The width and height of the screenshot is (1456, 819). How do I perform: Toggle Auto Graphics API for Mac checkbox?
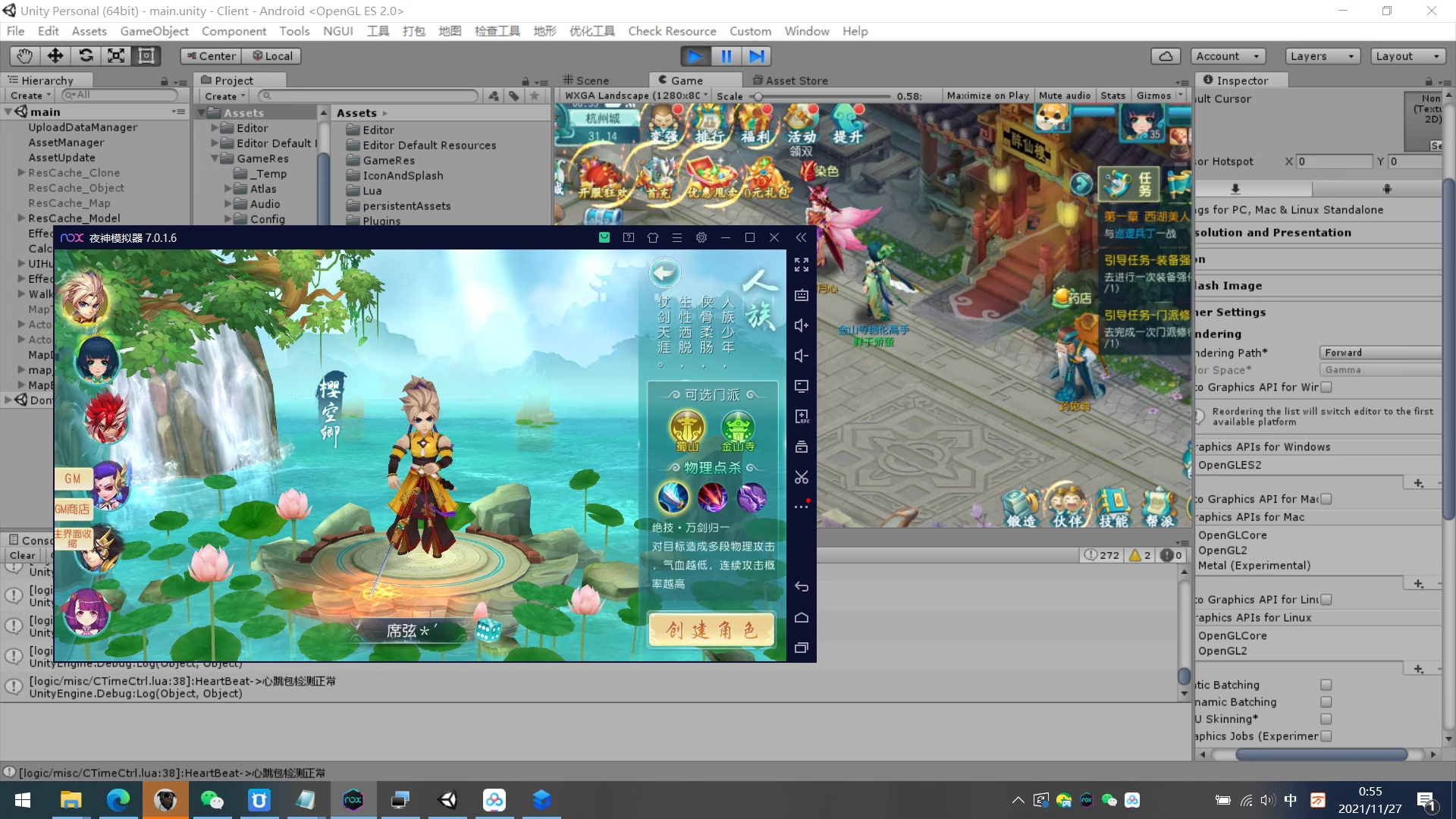[x=1326, y=499]
